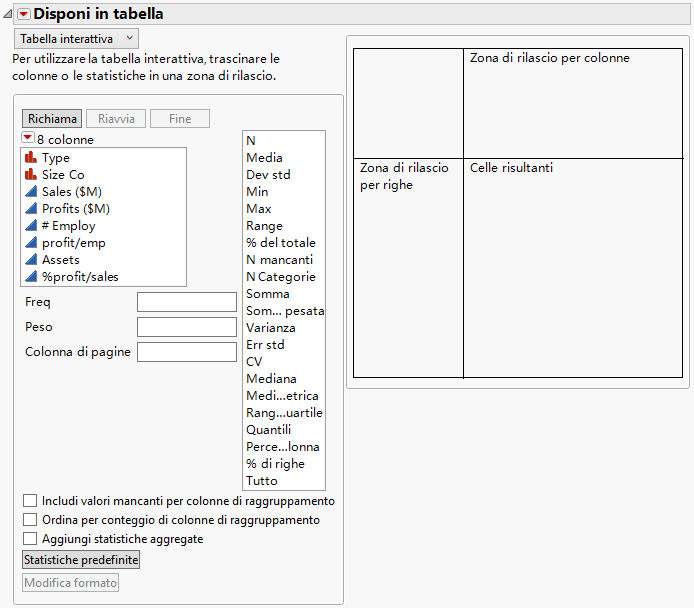The height and width of the screenshot is (608, 694).
Task: Click continuous icon next to profit/emp
Action: [31, 242]
